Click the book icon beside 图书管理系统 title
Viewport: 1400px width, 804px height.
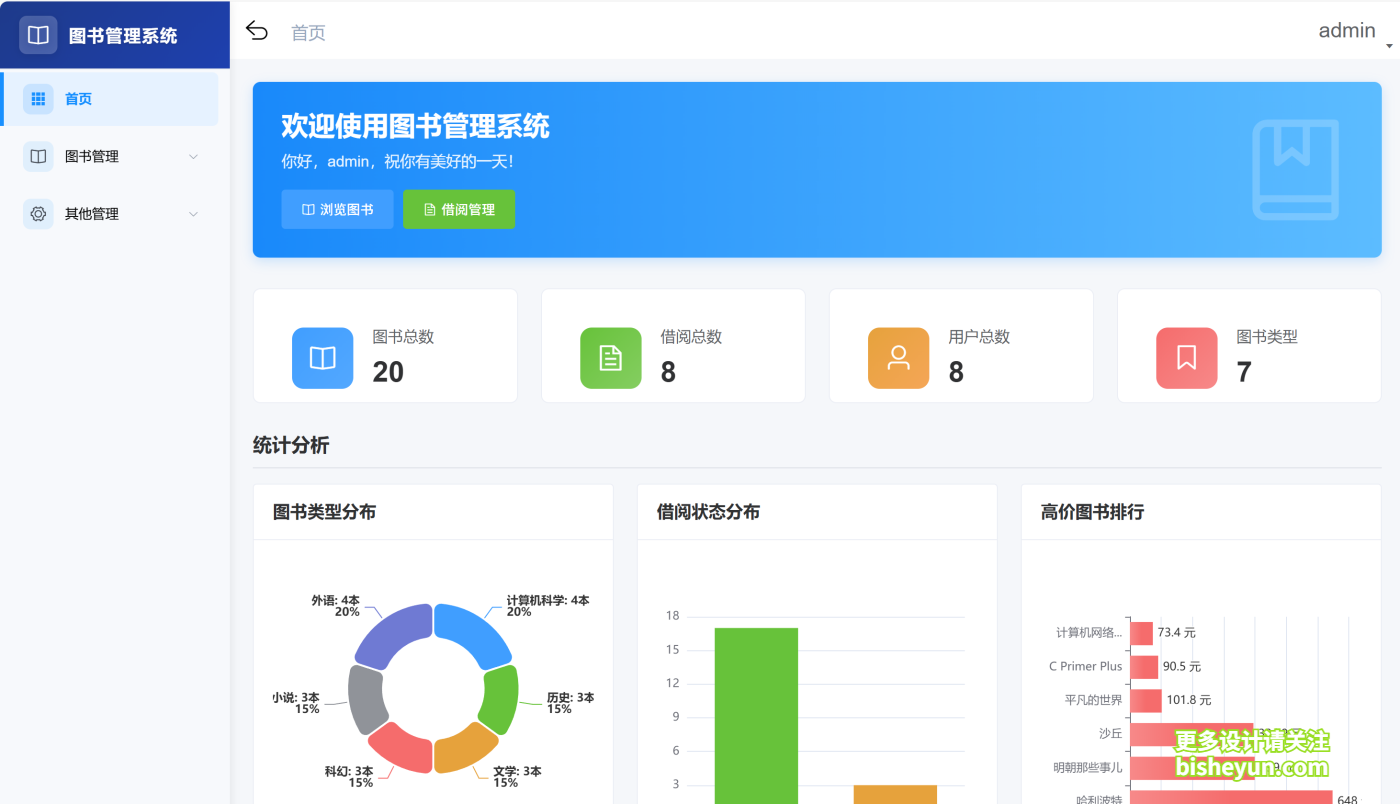pyautogui.click(x=38, y=34)
